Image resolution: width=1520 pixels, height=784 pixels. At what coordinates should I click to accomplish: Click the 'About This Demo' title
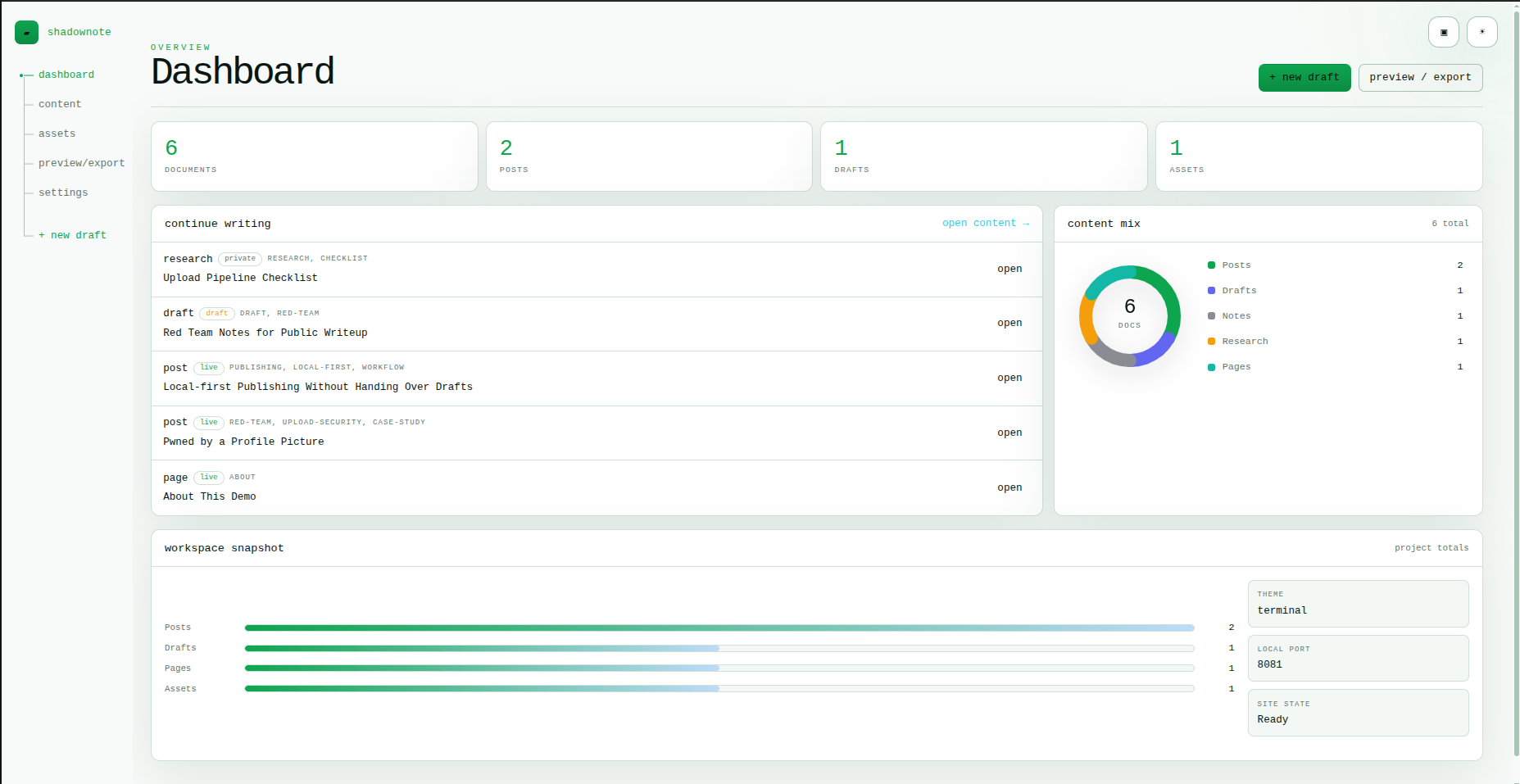coord(210,496)
